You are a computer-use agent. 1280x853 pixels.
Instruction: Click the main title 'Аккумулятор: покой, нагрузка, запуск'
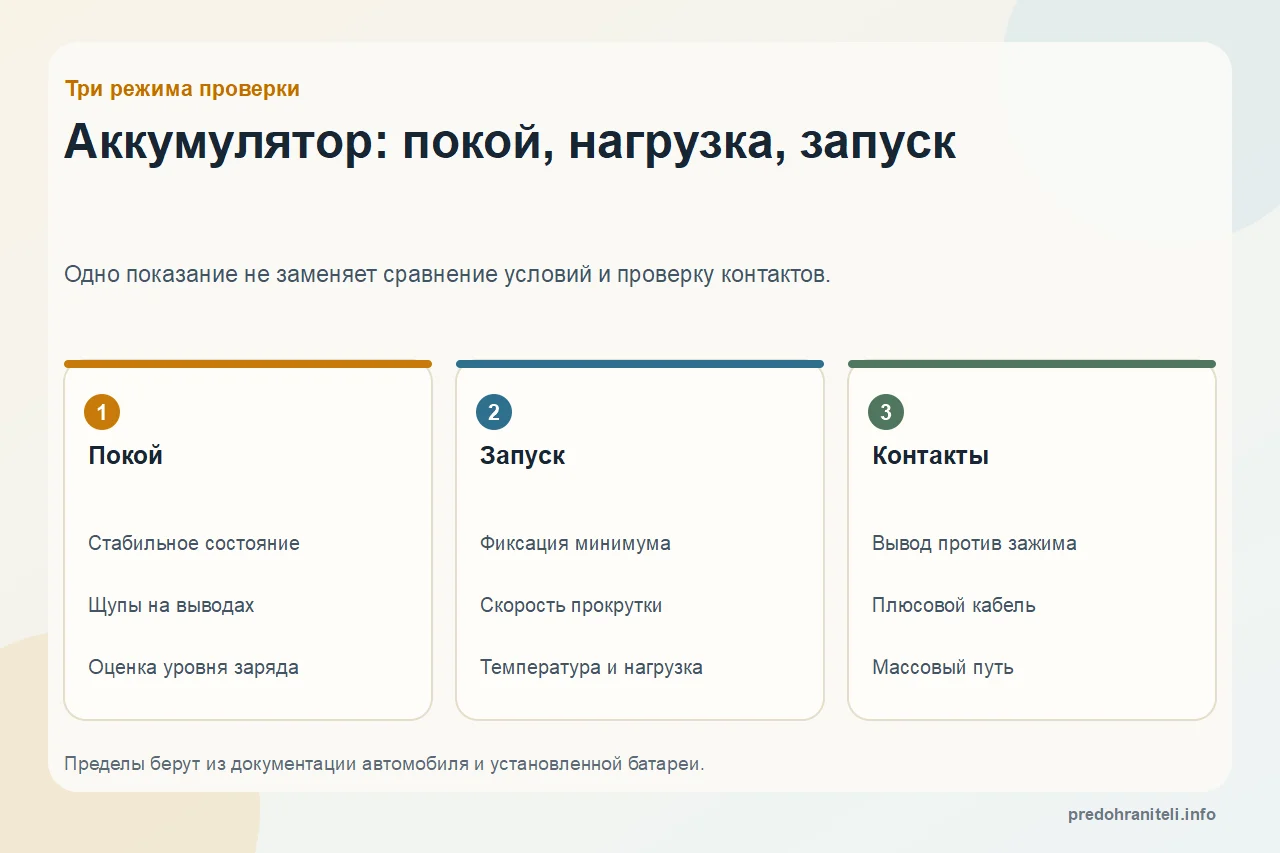(x=510, y=143)
